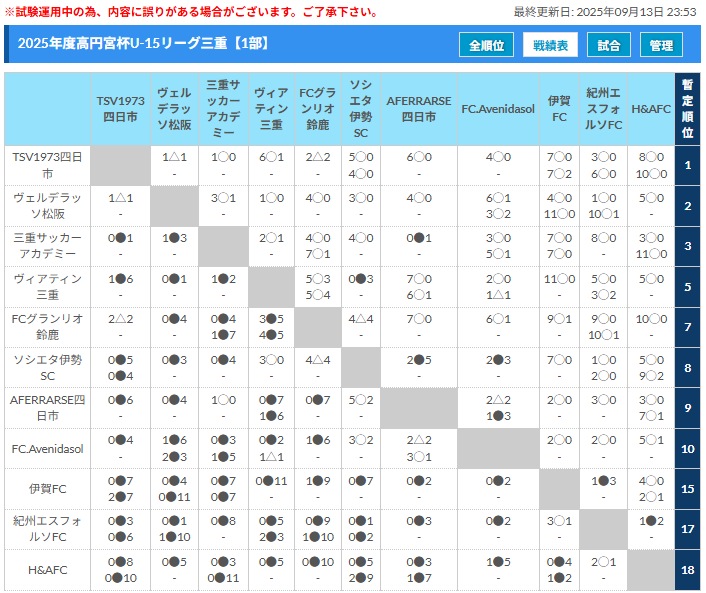
Task: Click row label FC.Avenidasol
Action: 47,449
